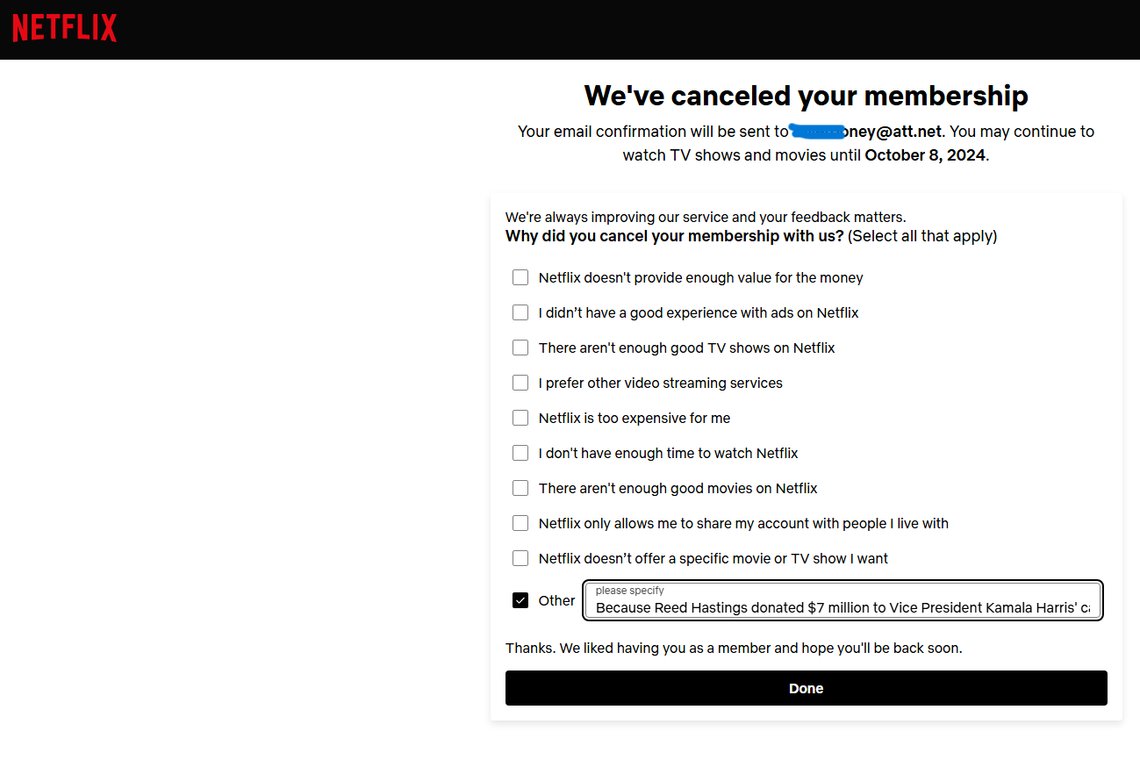
Task: Check 'There aren't enough good movies on Netflix'
Action: coord(520,488)
